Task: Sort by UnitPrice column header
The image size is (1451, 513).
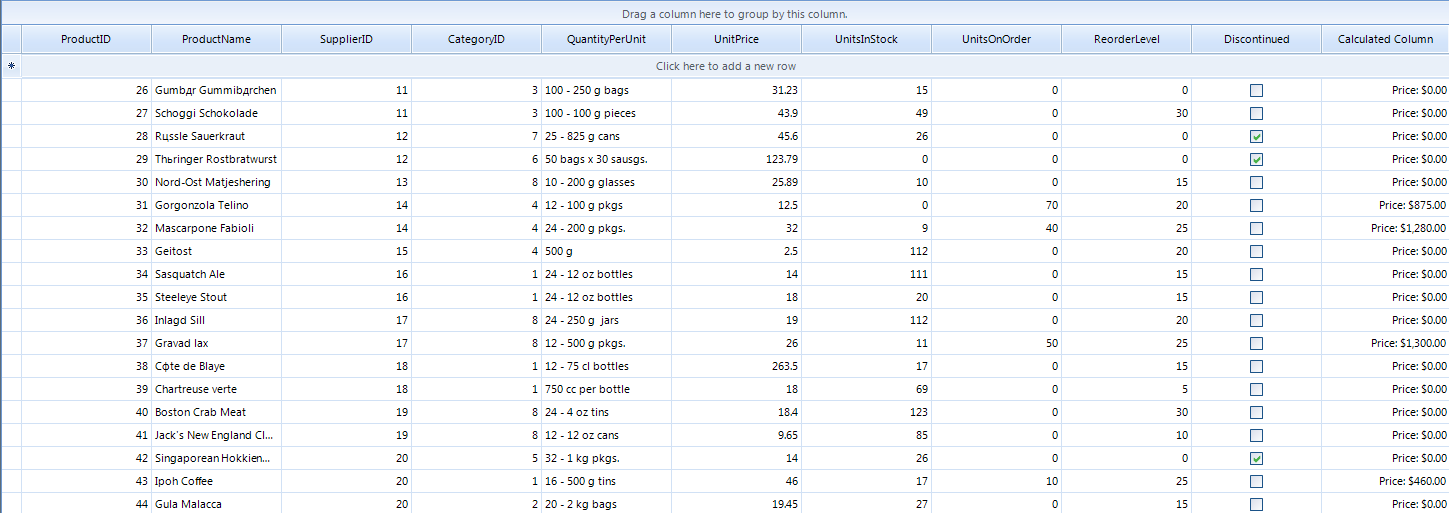Action: click(736, 39)
